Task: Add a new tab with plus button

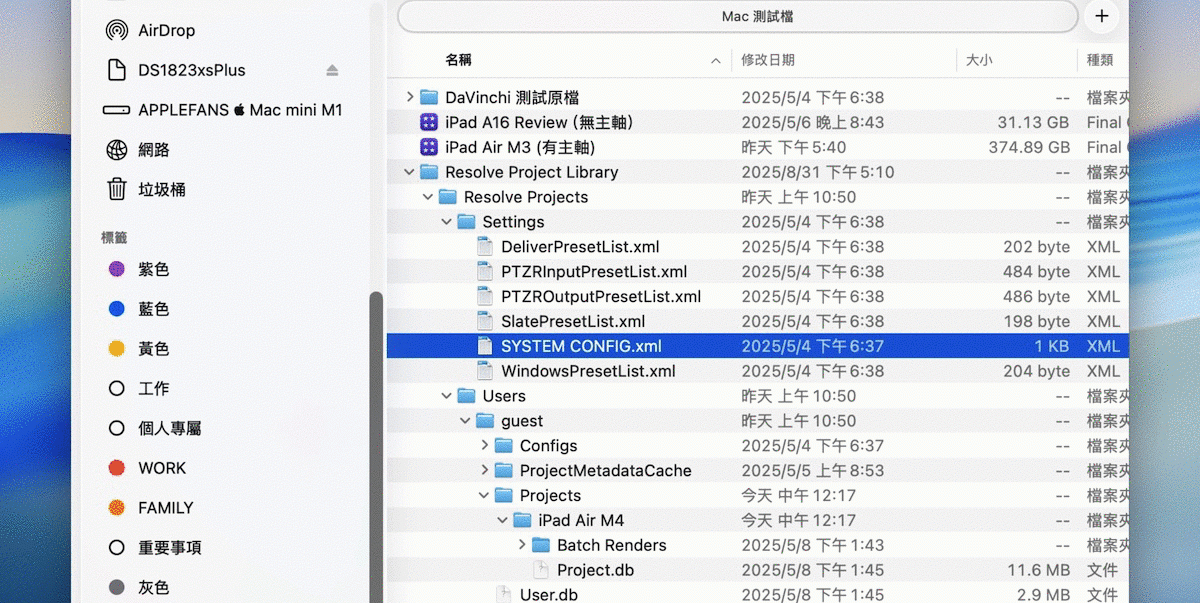Action: click(1102, 16)
